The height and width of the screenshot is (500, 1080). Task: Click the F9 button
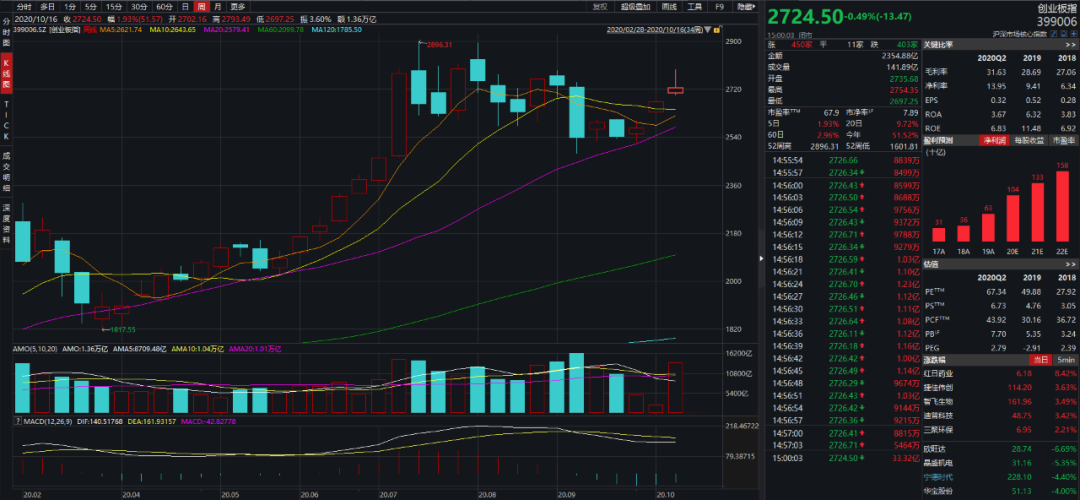(x=720, y=6)
